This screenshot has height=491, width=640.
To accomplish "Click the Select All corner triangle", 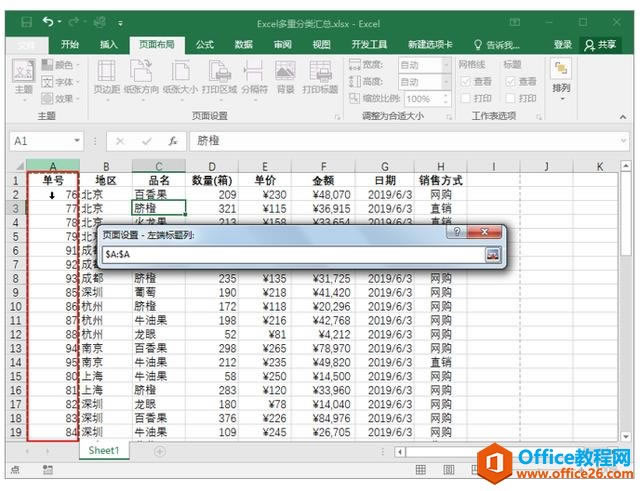I will [x=19, y=166].
